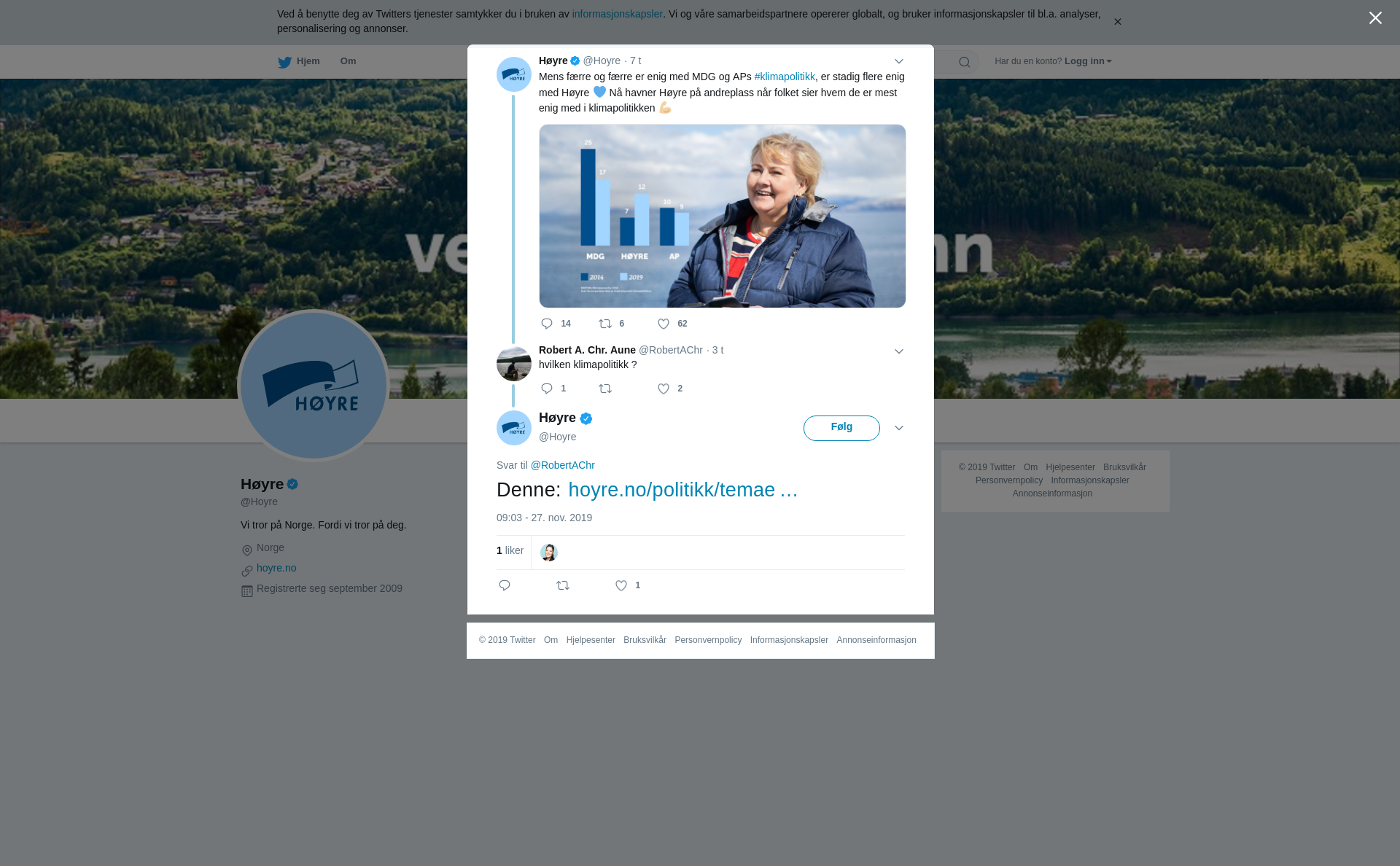Expand options chevron on Robert's tweet
1400x866 pixels.
899,351
